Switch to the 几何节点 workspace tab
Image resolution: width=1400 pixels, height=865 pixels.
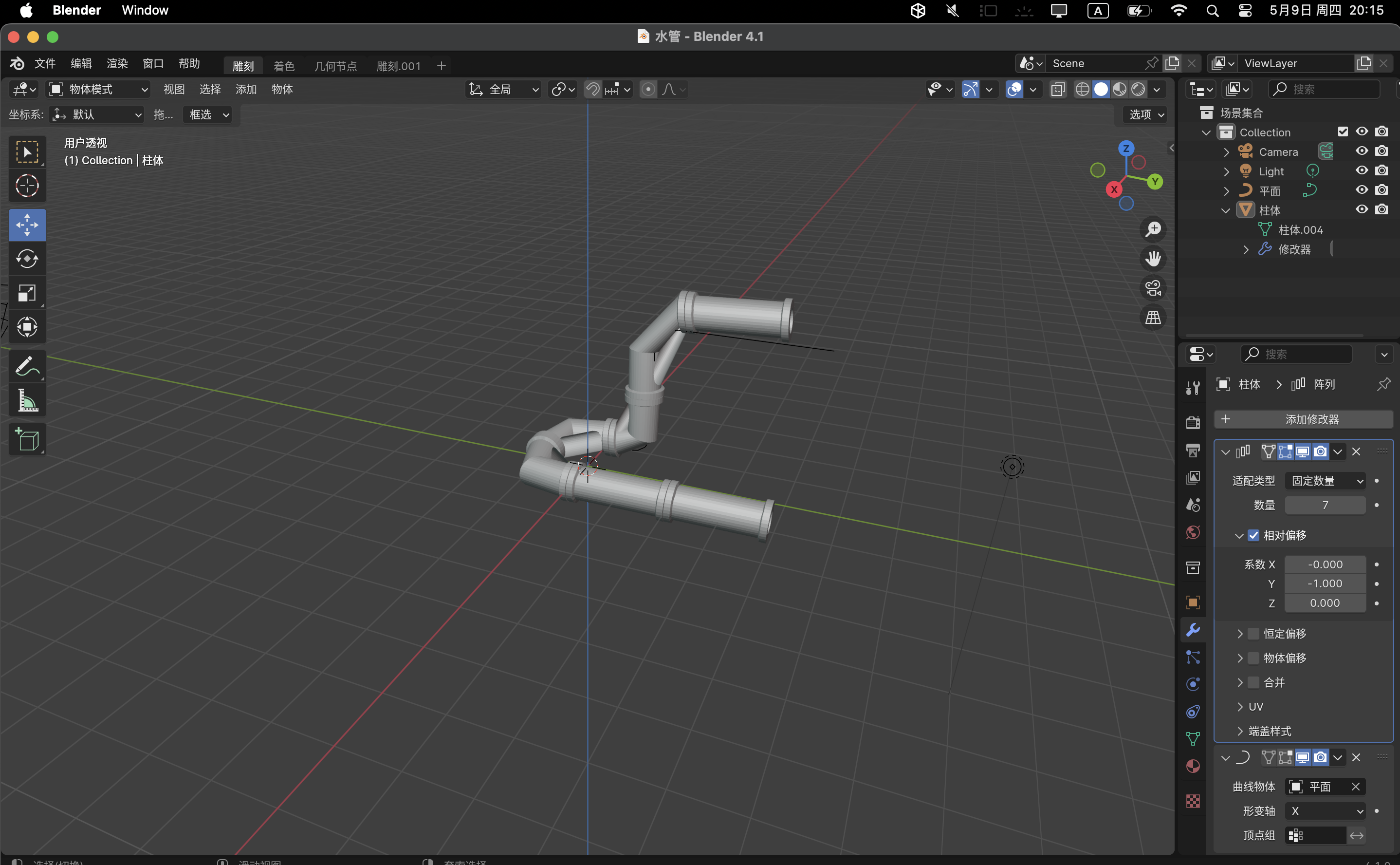pos(335,66)
